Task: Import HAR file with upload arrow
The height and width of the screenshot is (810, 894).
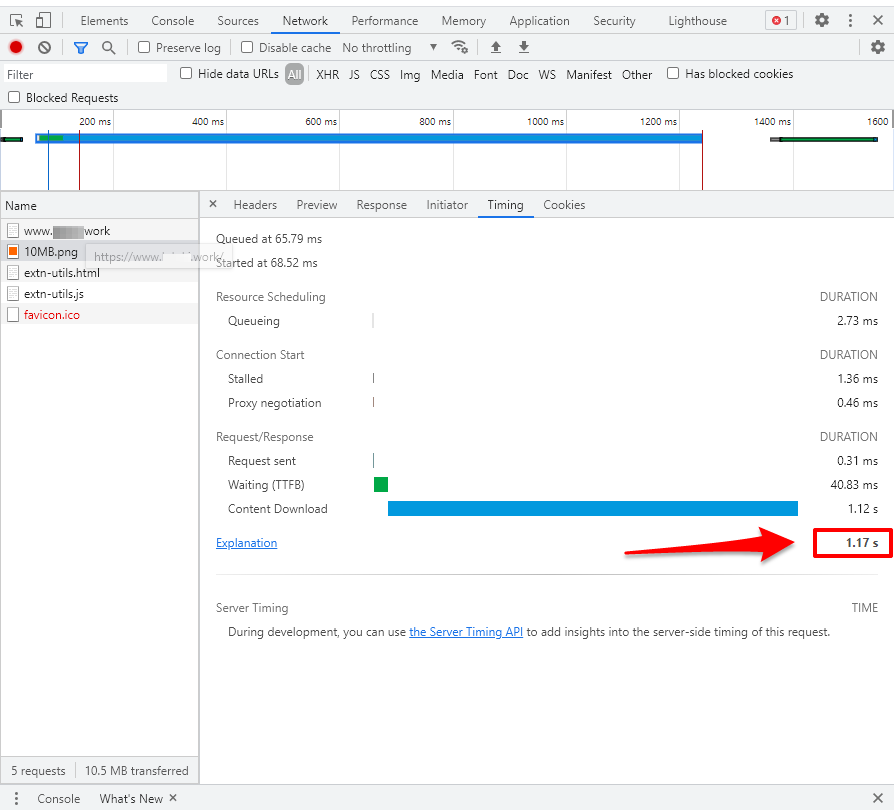Action: click(x=496, y=47)
